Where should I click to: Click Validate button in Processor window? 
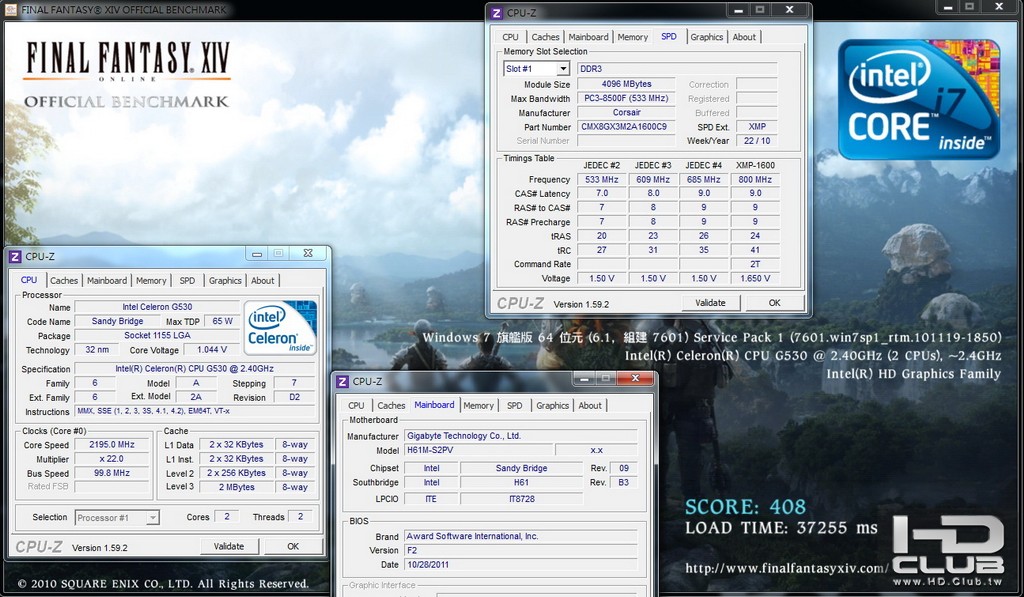click(229, 547)
